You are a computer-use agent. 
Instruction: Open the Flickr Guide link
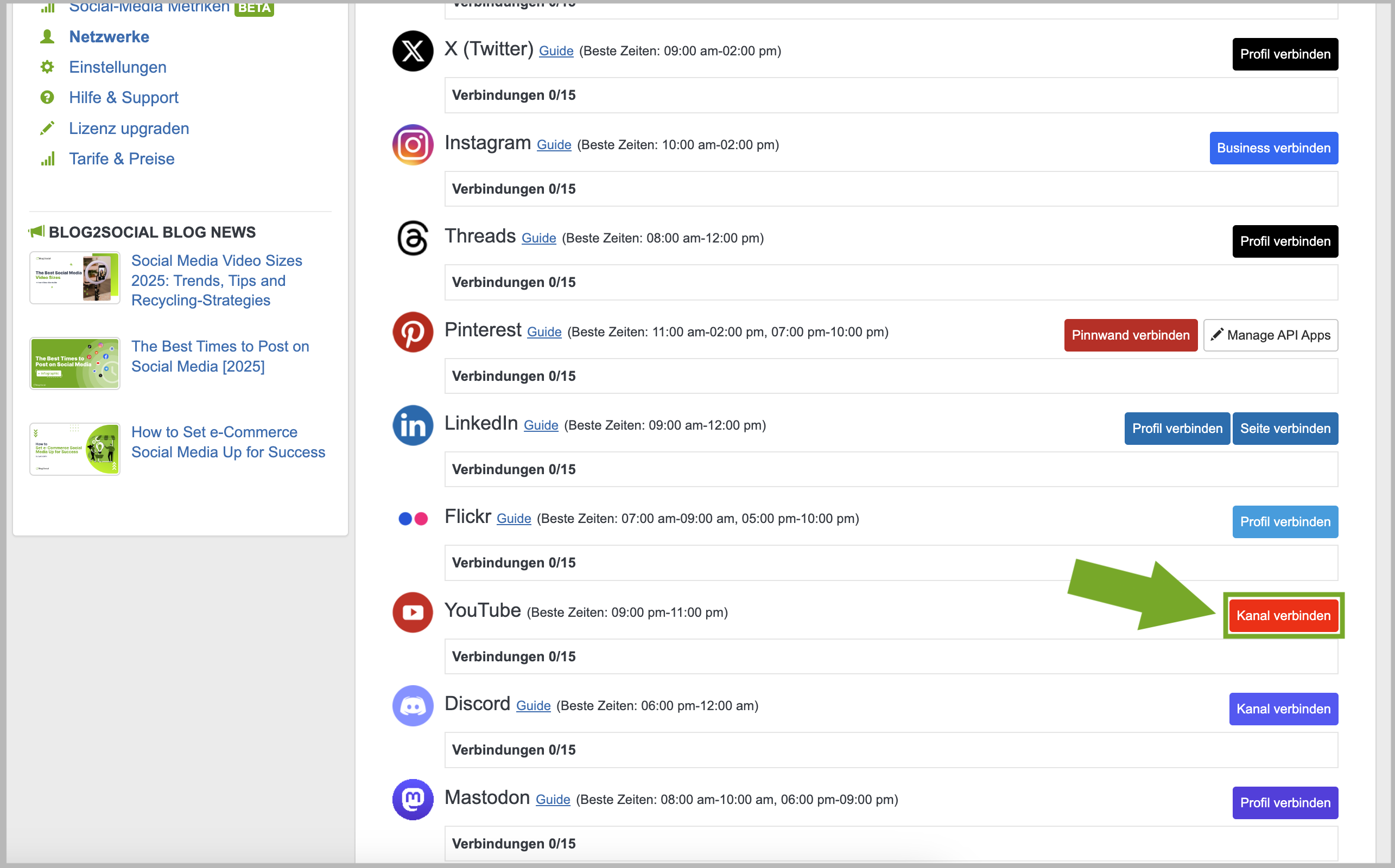click(513, 519)
